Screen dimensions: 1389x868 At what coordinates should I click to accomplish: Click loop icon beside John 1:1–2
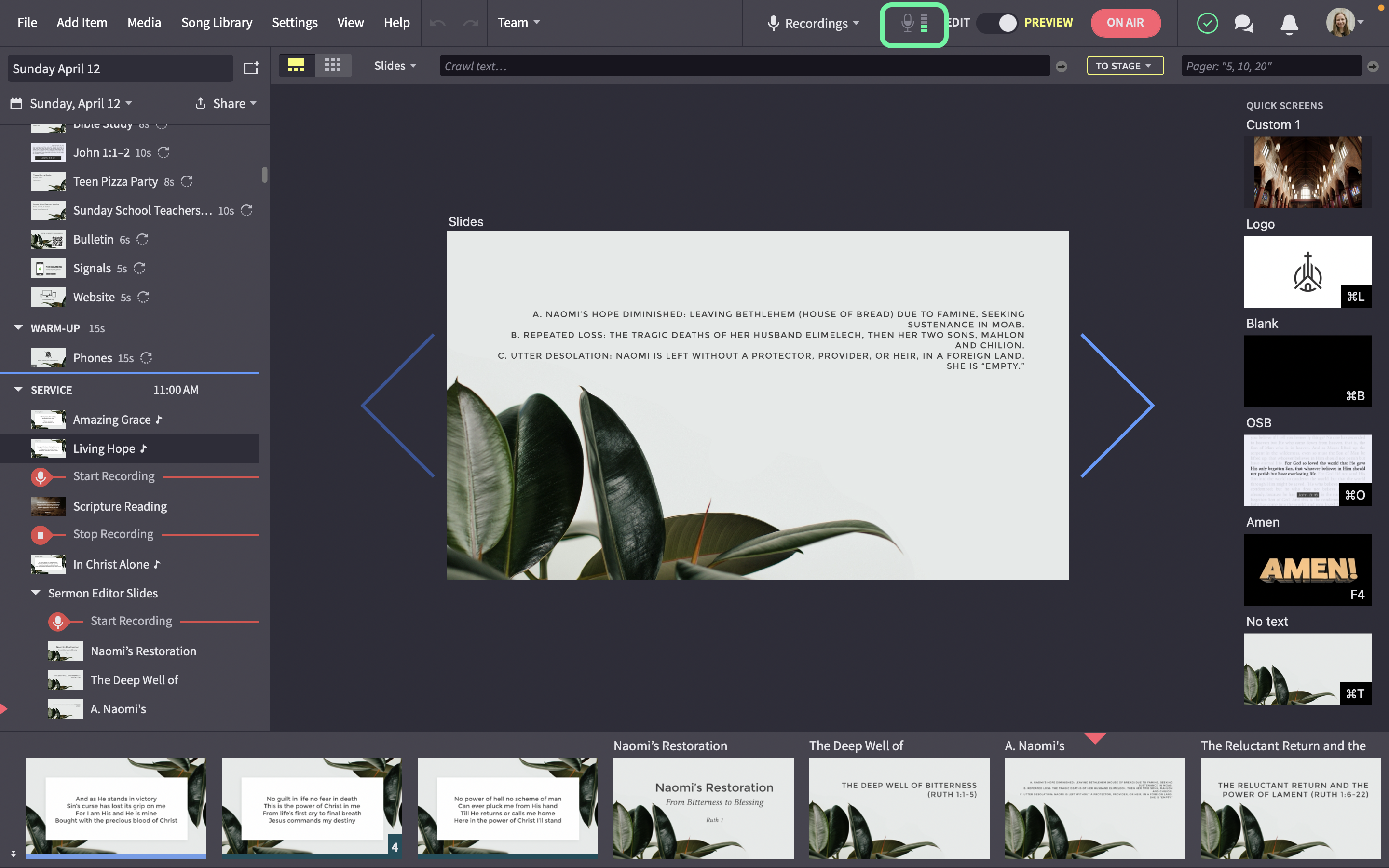click(163, 152)
